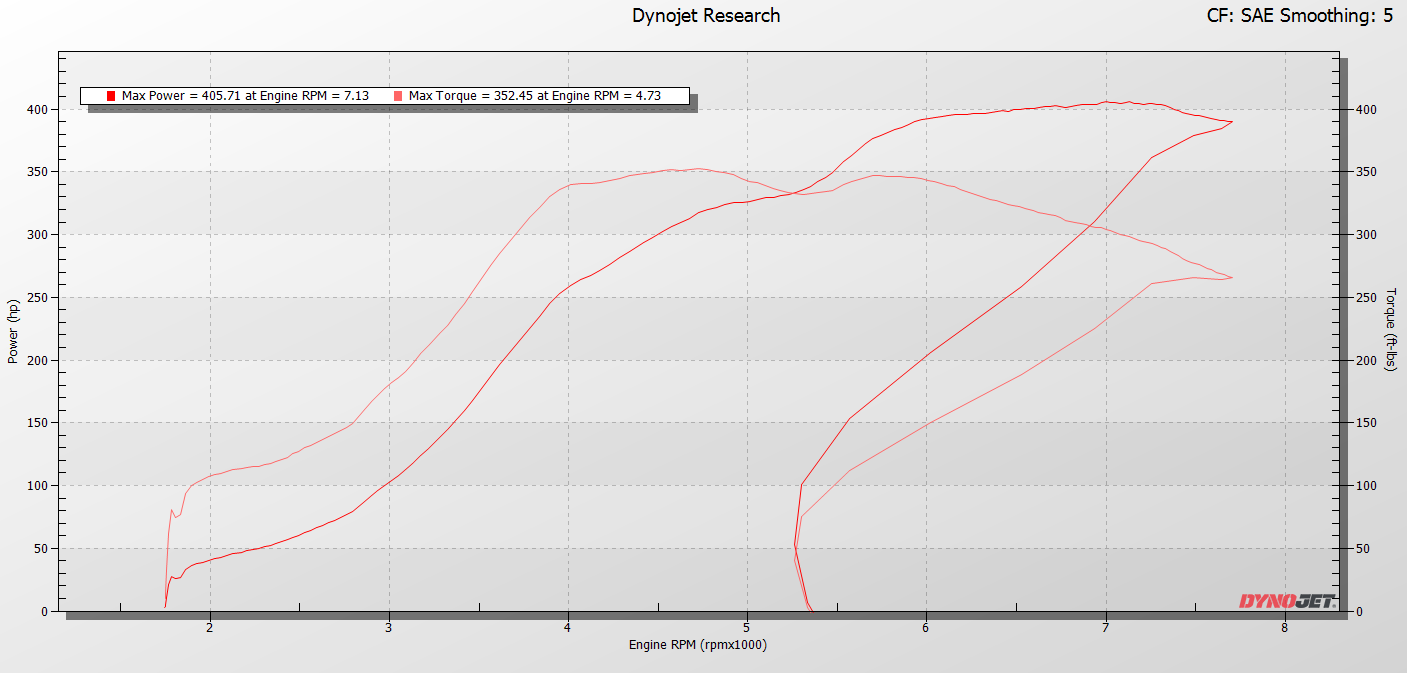Click the 3 tick label on RPM axis
This screenshot has width=1407, height=673.
coord(389,628)
